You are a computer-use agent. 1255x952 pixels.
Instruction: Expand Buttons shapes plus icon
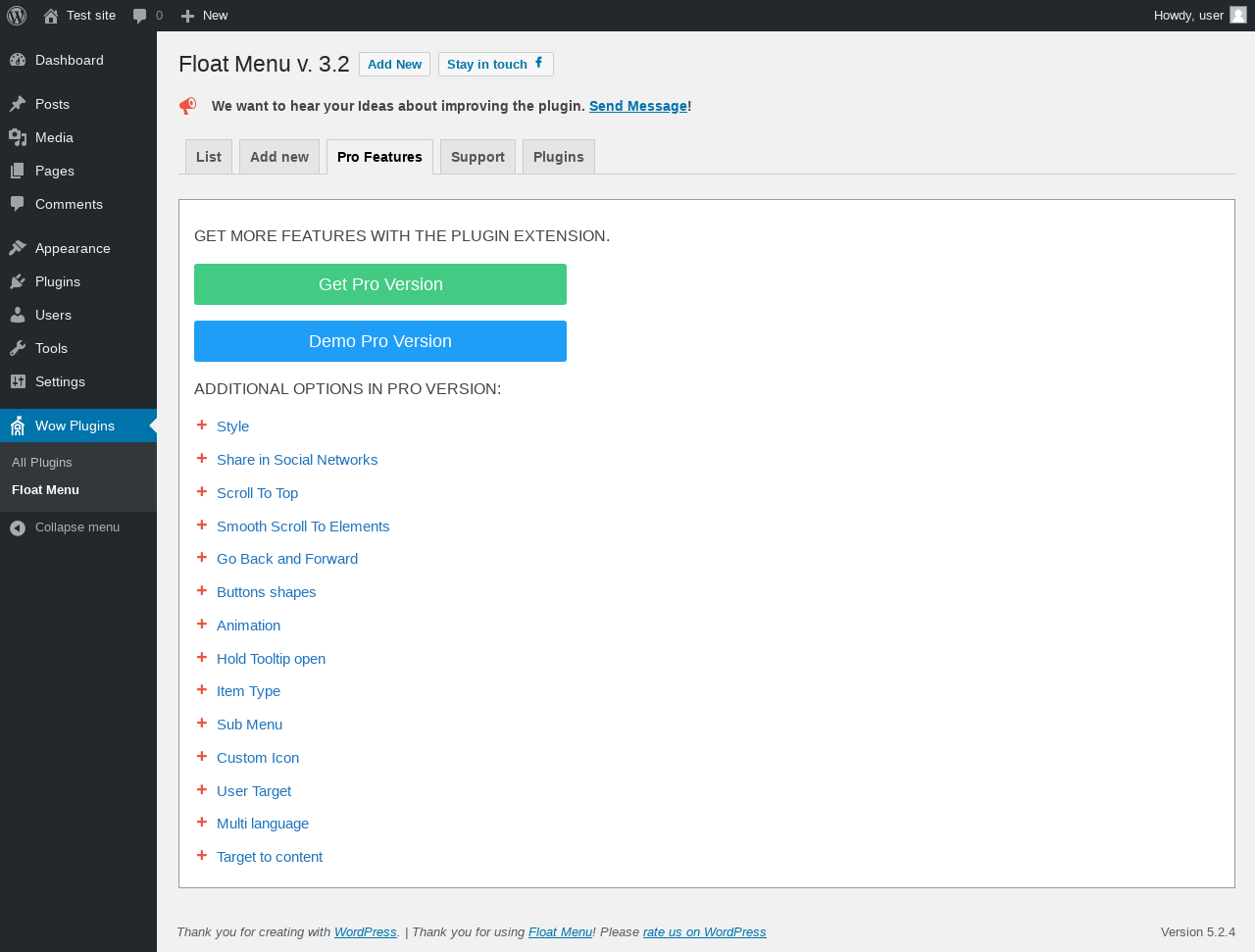coord(202,590)
